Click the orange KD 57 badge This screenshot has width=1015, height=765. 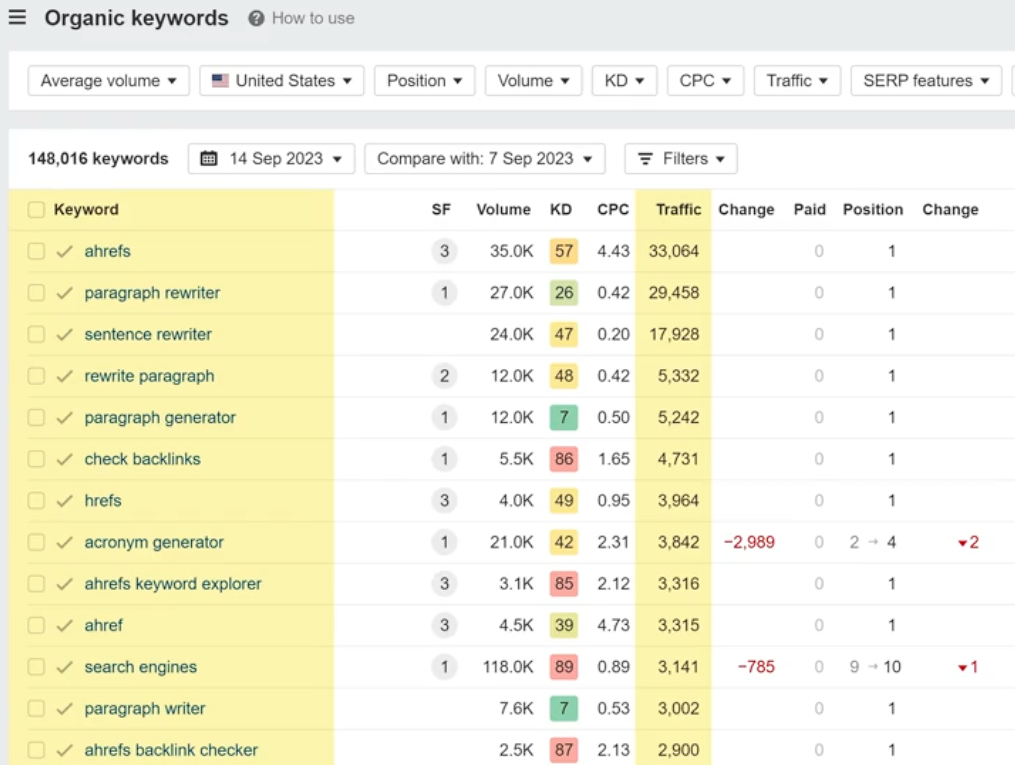point(564,251)
